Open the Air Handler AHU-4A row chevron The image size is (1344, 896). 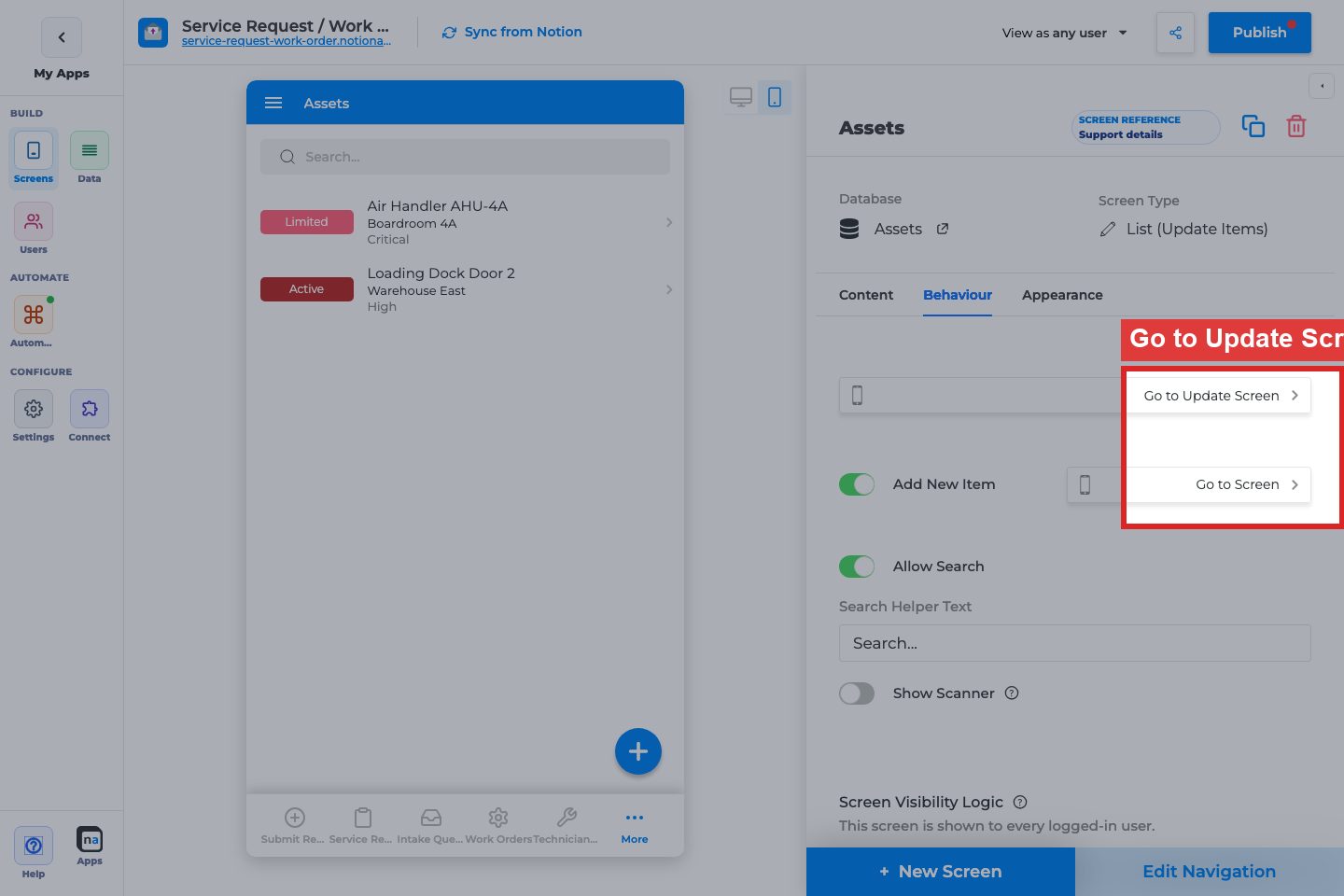tap(669, 222)
